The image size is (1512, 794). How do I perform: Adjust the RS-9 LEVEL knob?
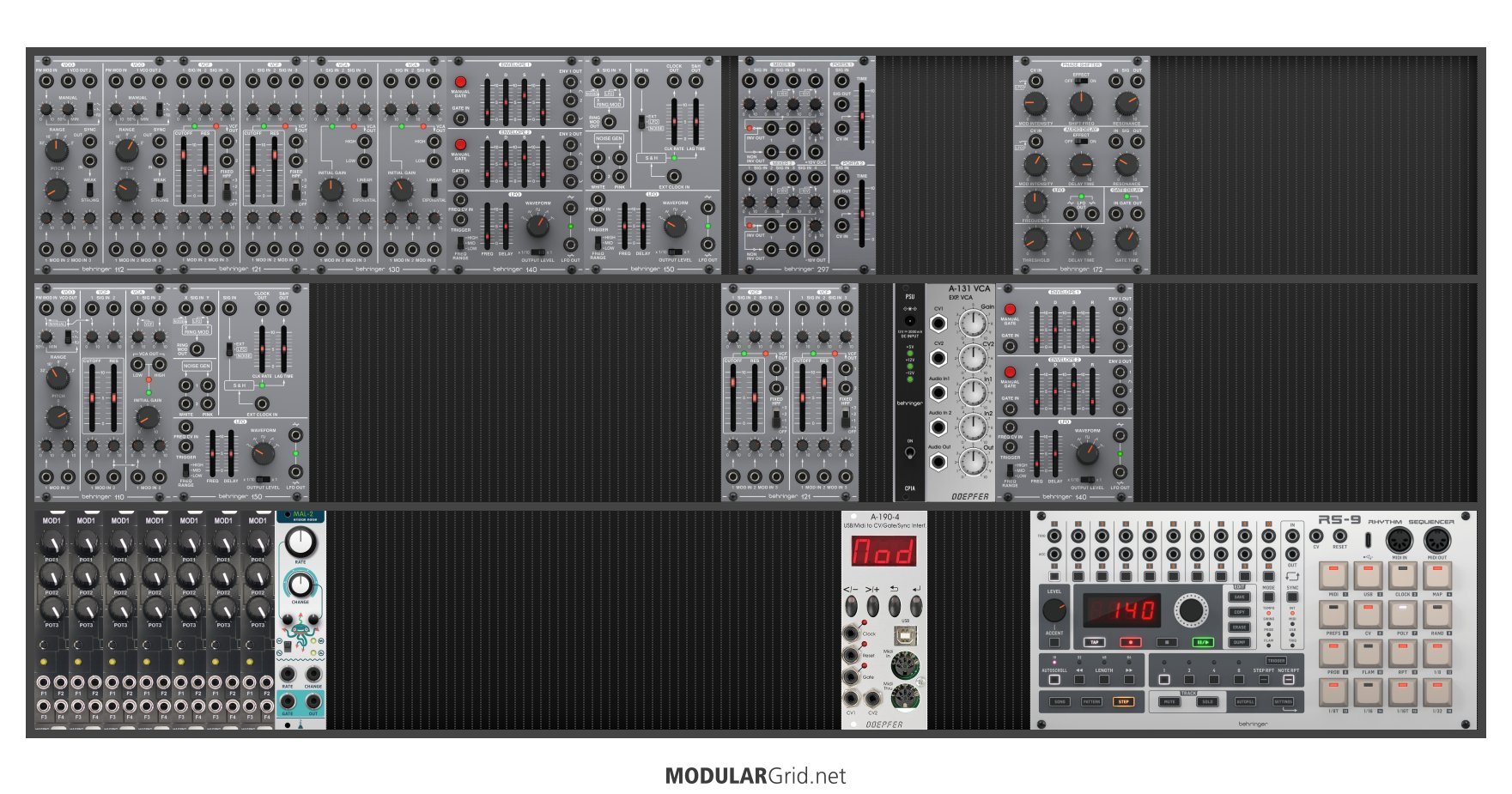pos(1054,610)
